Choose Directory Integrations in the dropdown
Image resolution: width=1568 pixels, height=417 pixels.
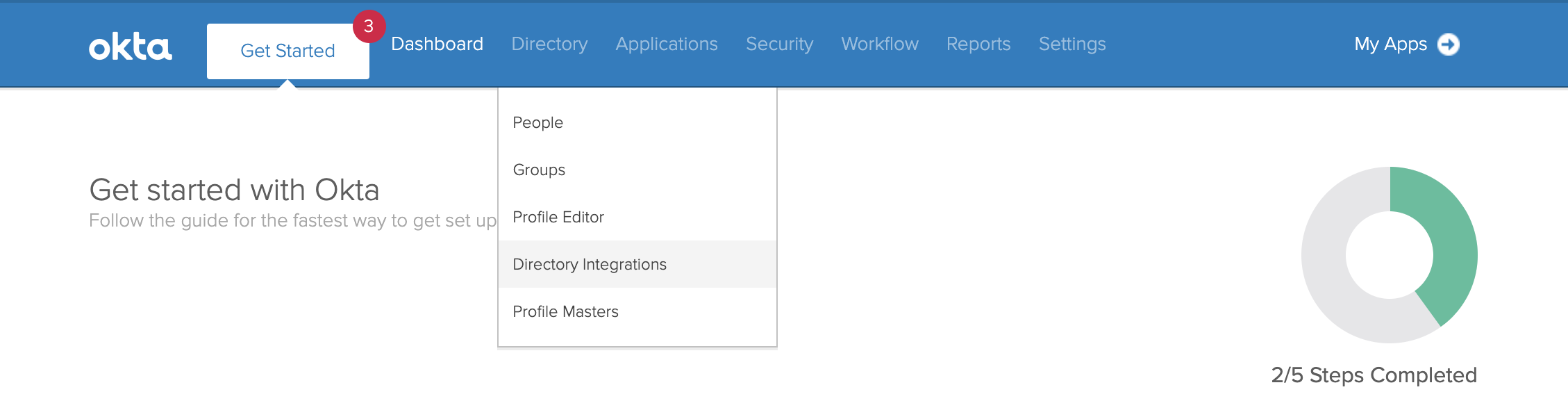[x=637, y=264]
